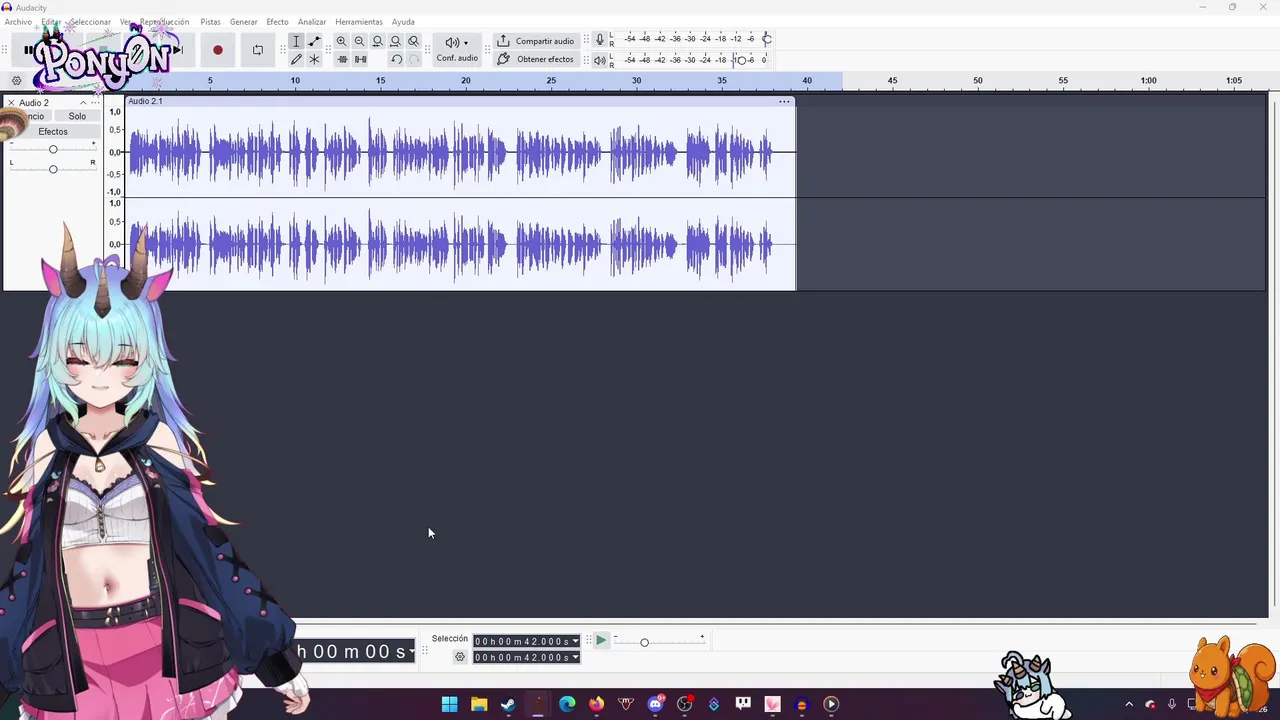Open Microsoft Edge from the taskbar
The image size is (1280, 720).
click(567, 704)
